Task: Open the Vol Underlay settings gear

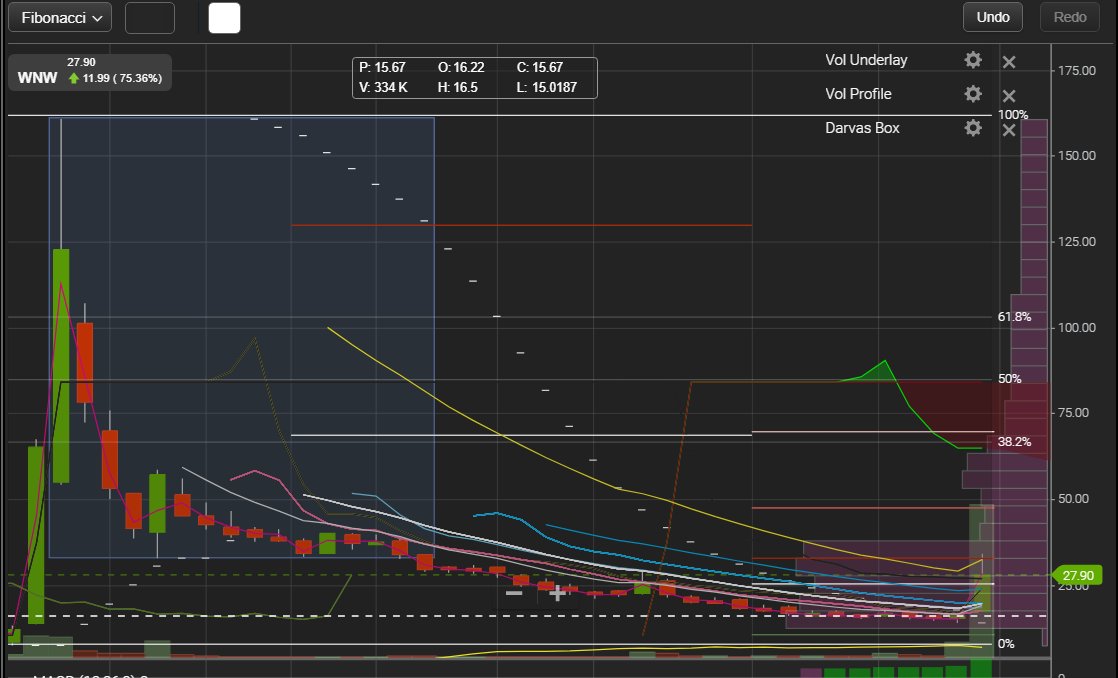Action: (972, 60)
